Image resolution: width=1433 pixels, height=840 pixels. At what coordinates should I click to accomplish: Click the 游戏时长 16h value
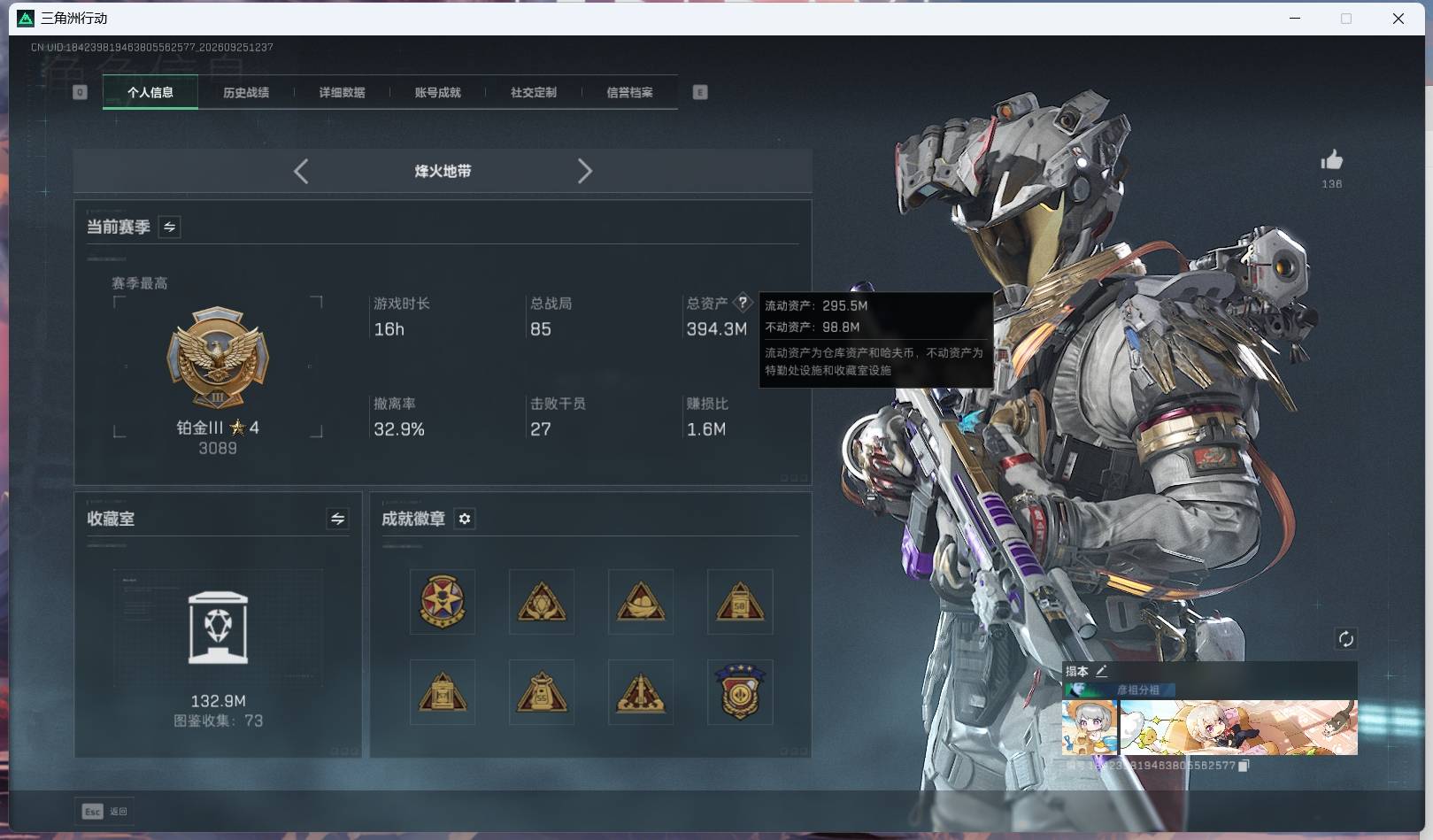point(389,329)
